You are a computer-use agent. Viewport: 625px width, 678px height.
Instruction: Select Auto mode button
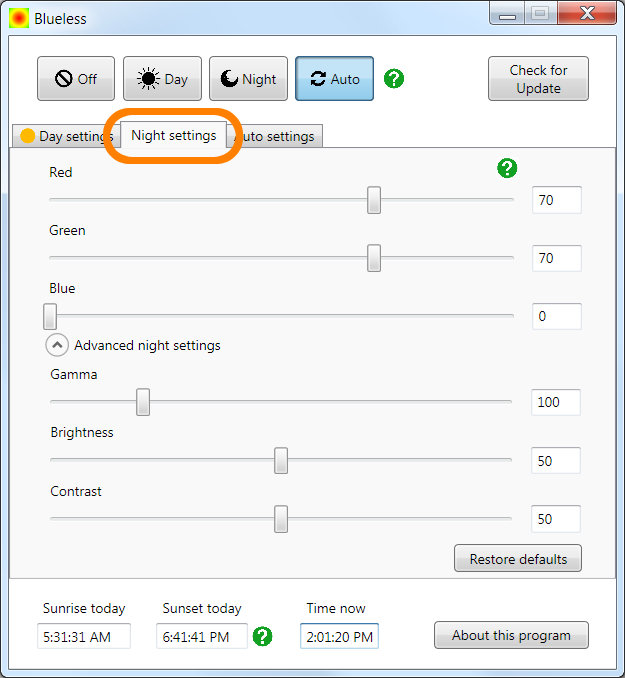click(x=334, y=79)
